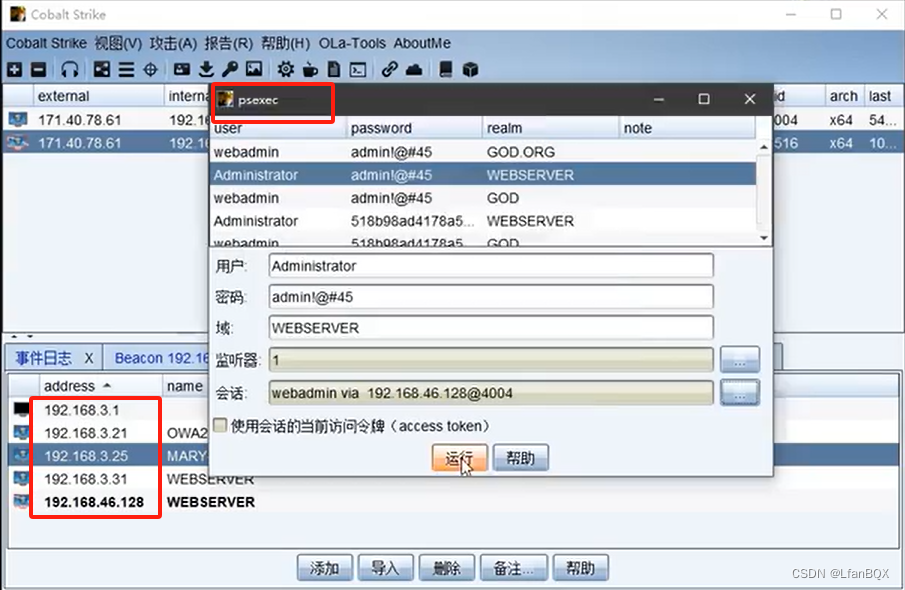Click the 运行 button in psexec dialog
The height and width of the screenshot is (590, 905).
coord(459,458)
